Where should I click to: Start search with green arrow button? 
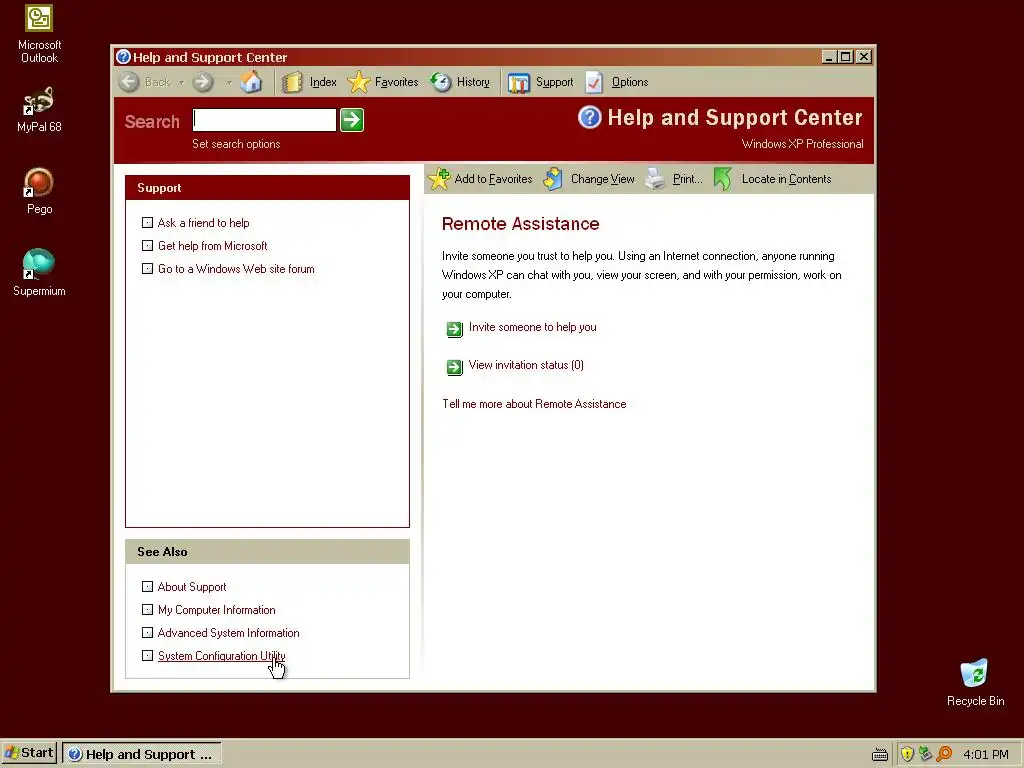coord(352,120)
